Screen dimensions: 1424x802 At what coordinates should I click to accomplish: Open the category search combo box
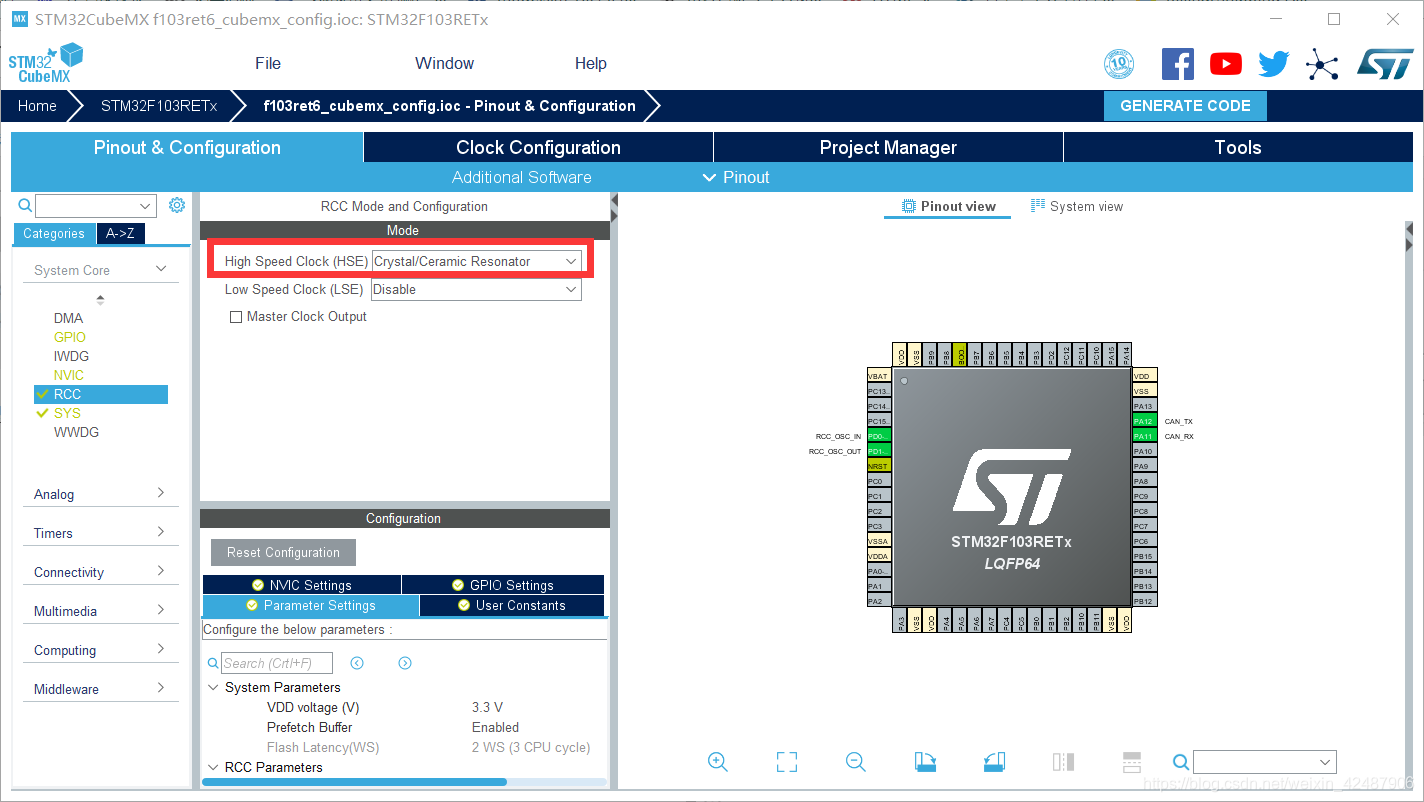tap(96, 206)
